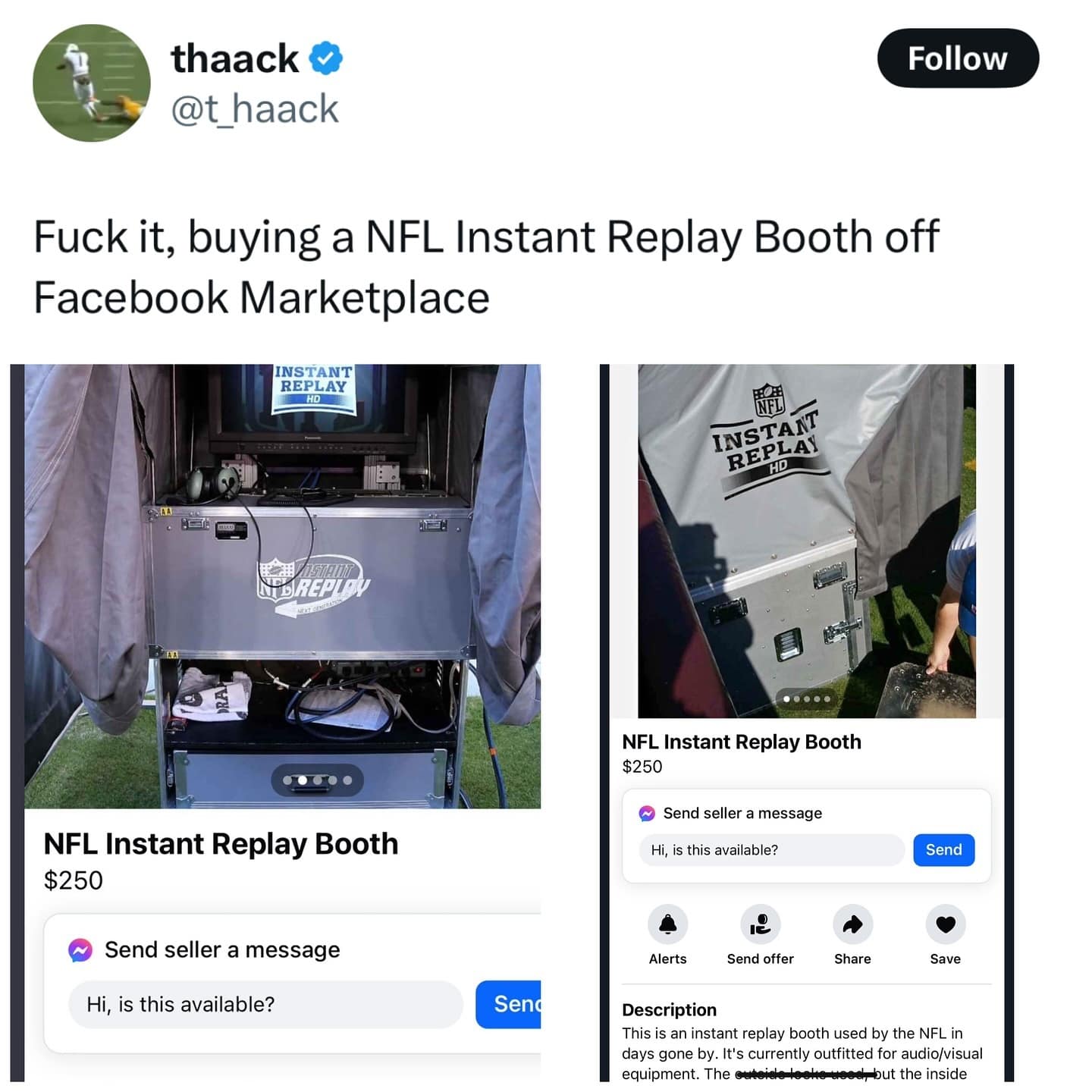Viewport: 1092px width, 1092px height.
Task: Open the left booth interior photo
Action: 283,586
